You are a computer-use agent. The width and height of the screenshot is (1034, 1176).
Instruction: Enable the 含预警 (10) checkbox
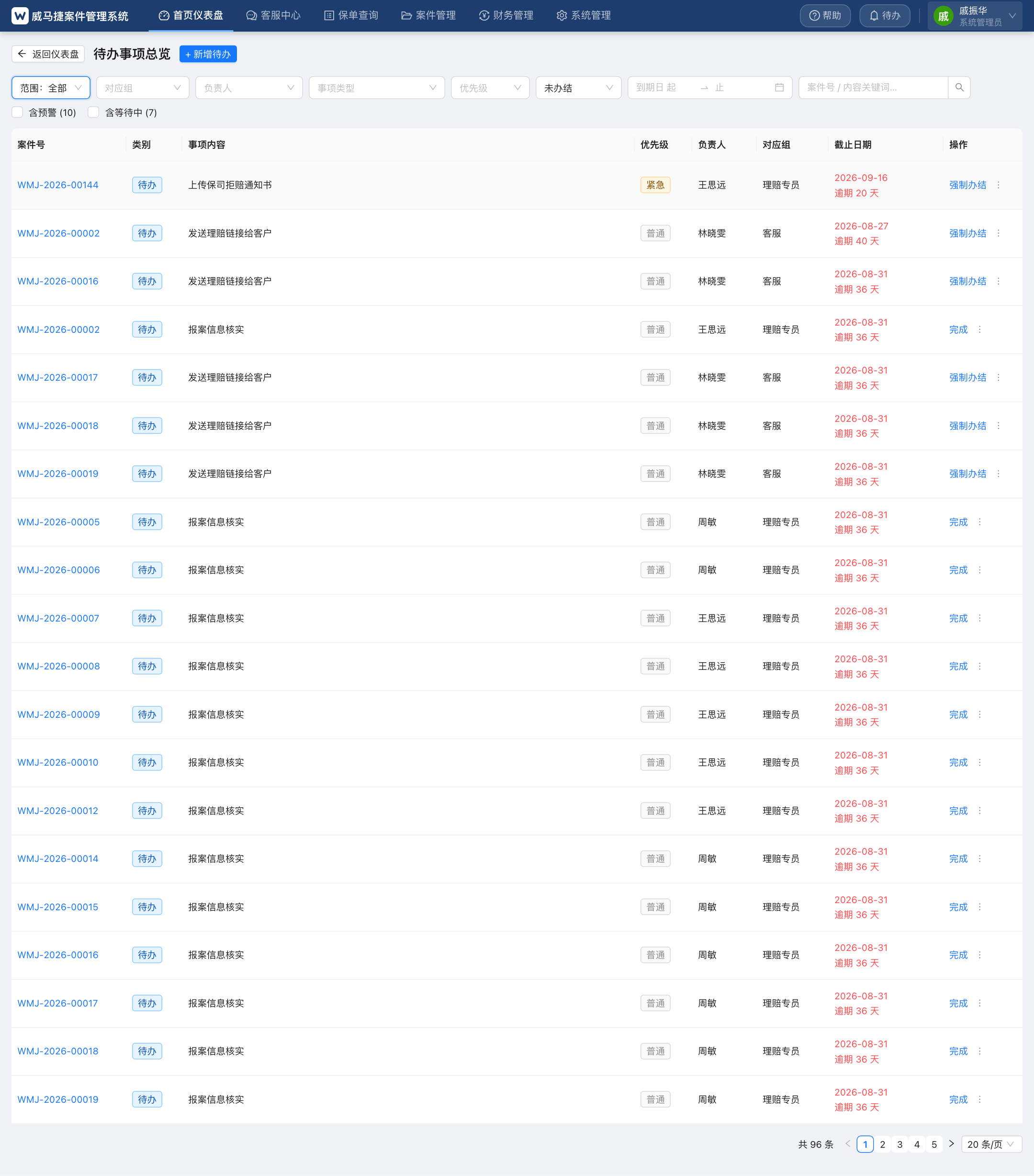[18, 112]
